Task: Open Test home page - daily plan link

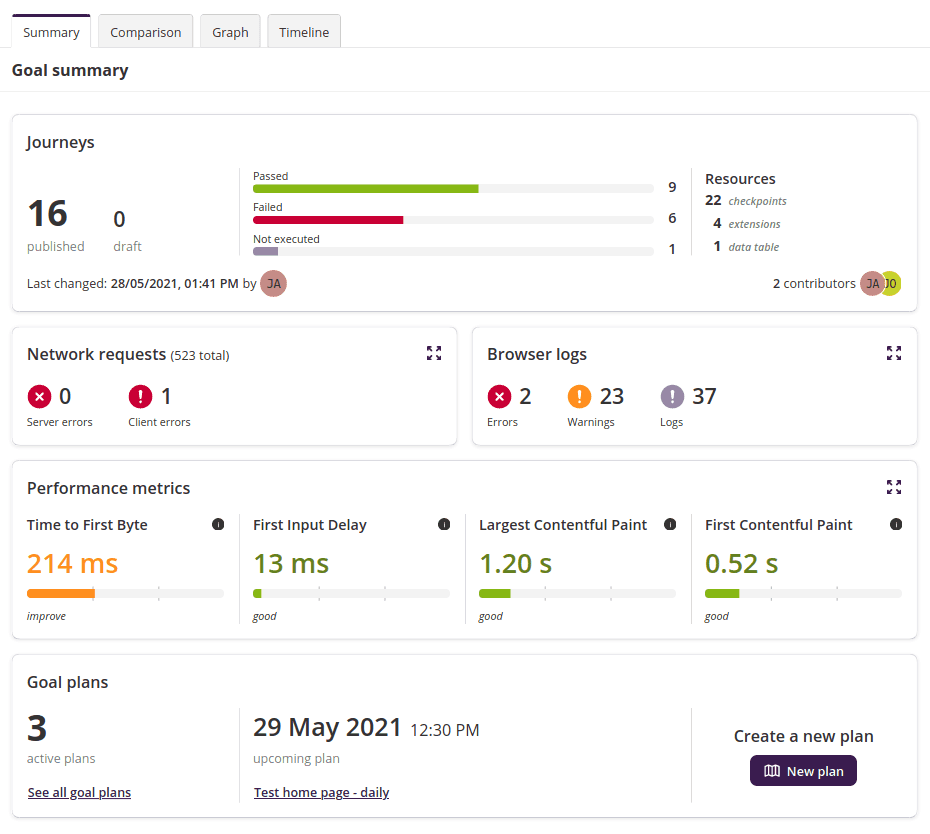Action: (321, 792)
